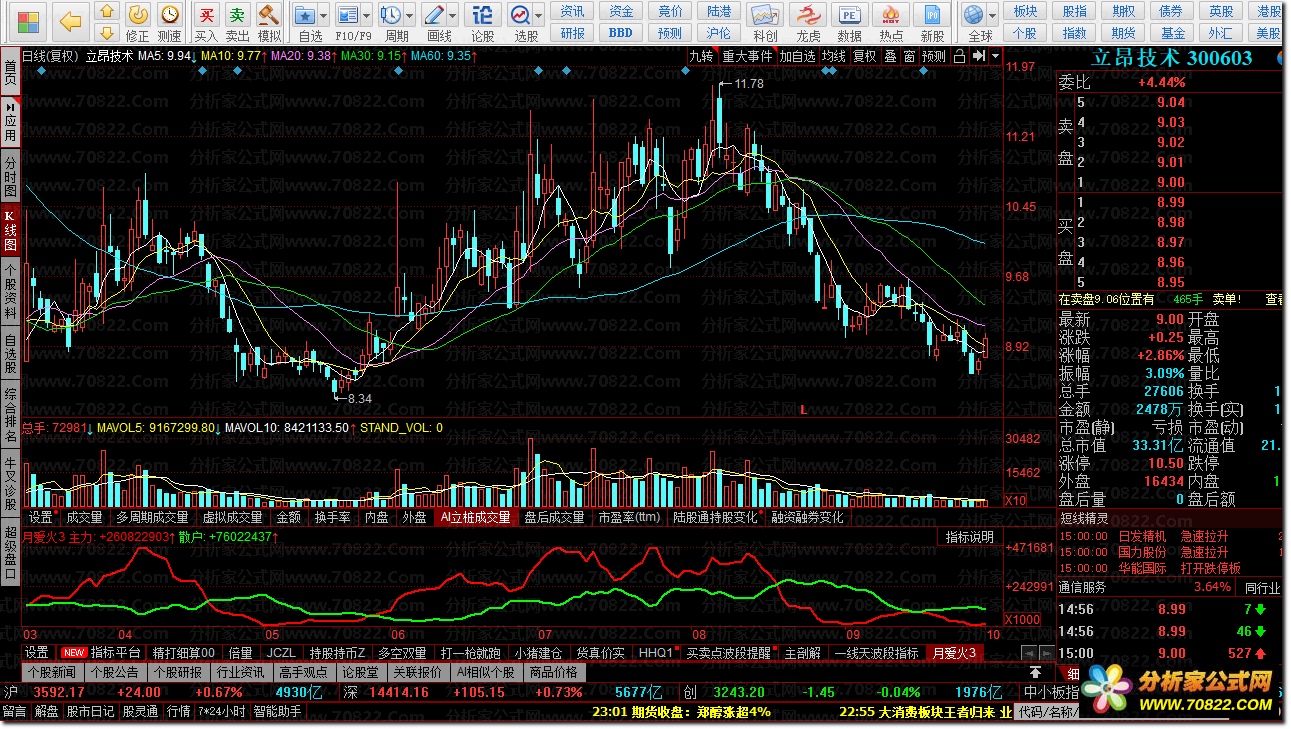The height and width of the screenshot is (729, 1291).
Task: Click the yellow down arrow button
Action: click(x=105, y=34)
